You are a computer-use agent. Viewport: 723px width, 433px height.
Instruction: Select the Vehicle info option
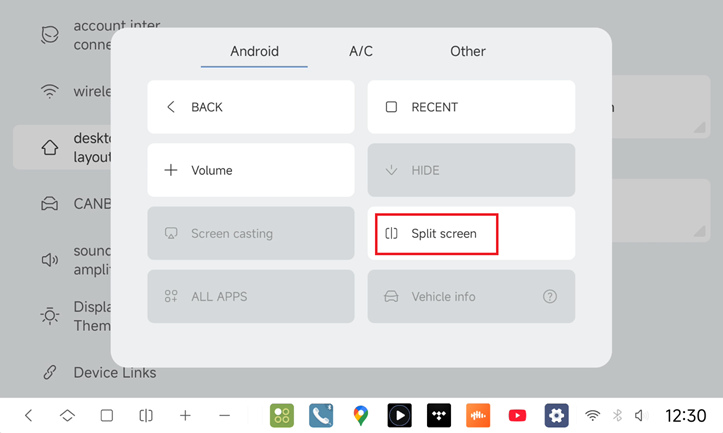pyautogui.click(x=471, y=297)
